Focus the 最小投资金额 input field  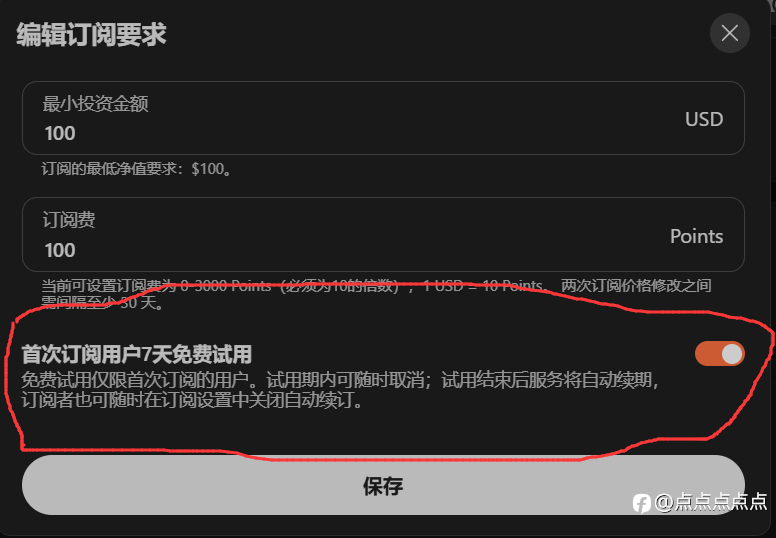[383, 118]
